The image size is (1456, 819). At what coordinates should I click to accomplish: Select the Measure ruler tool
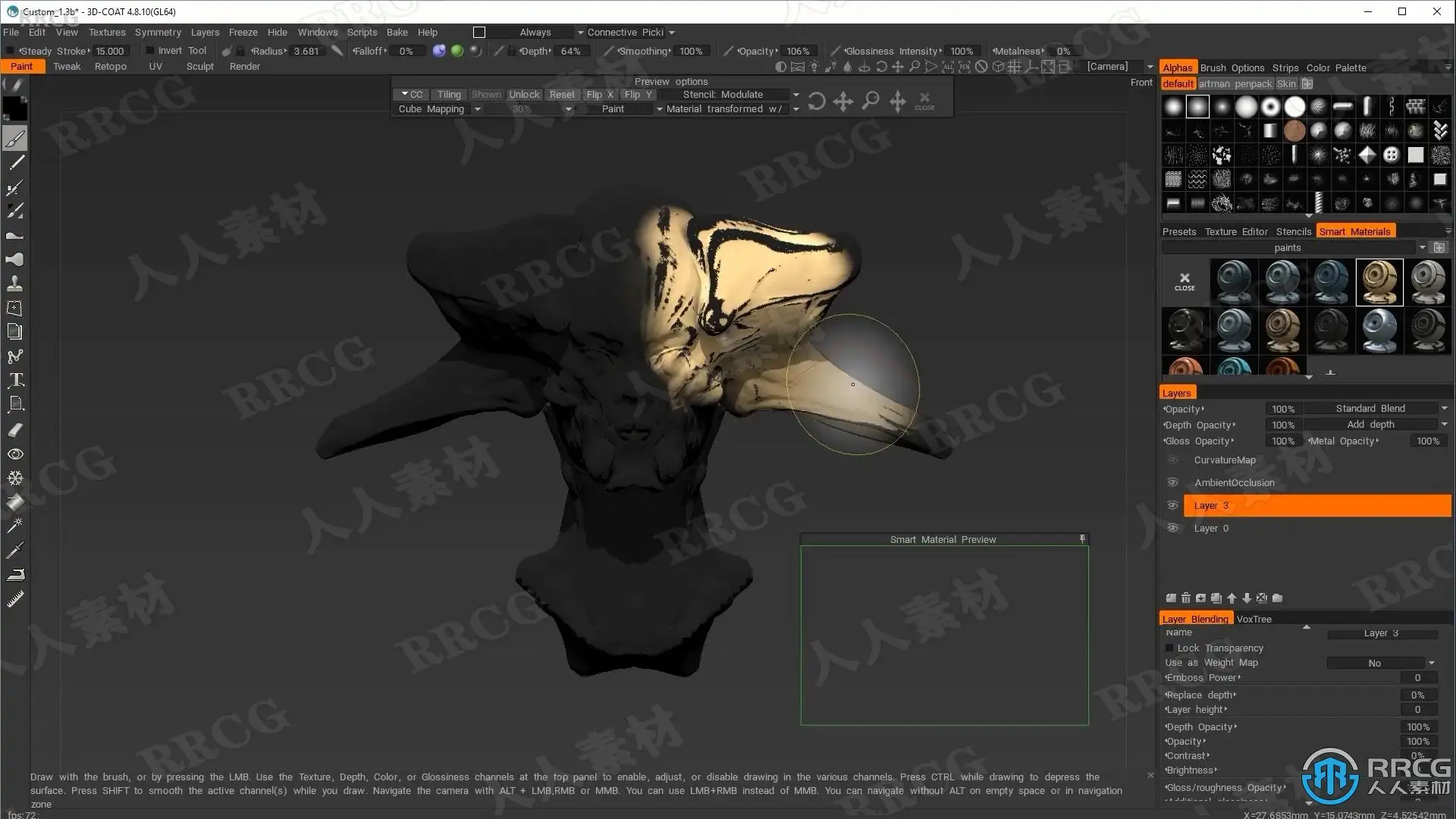[x=15, y=599]
